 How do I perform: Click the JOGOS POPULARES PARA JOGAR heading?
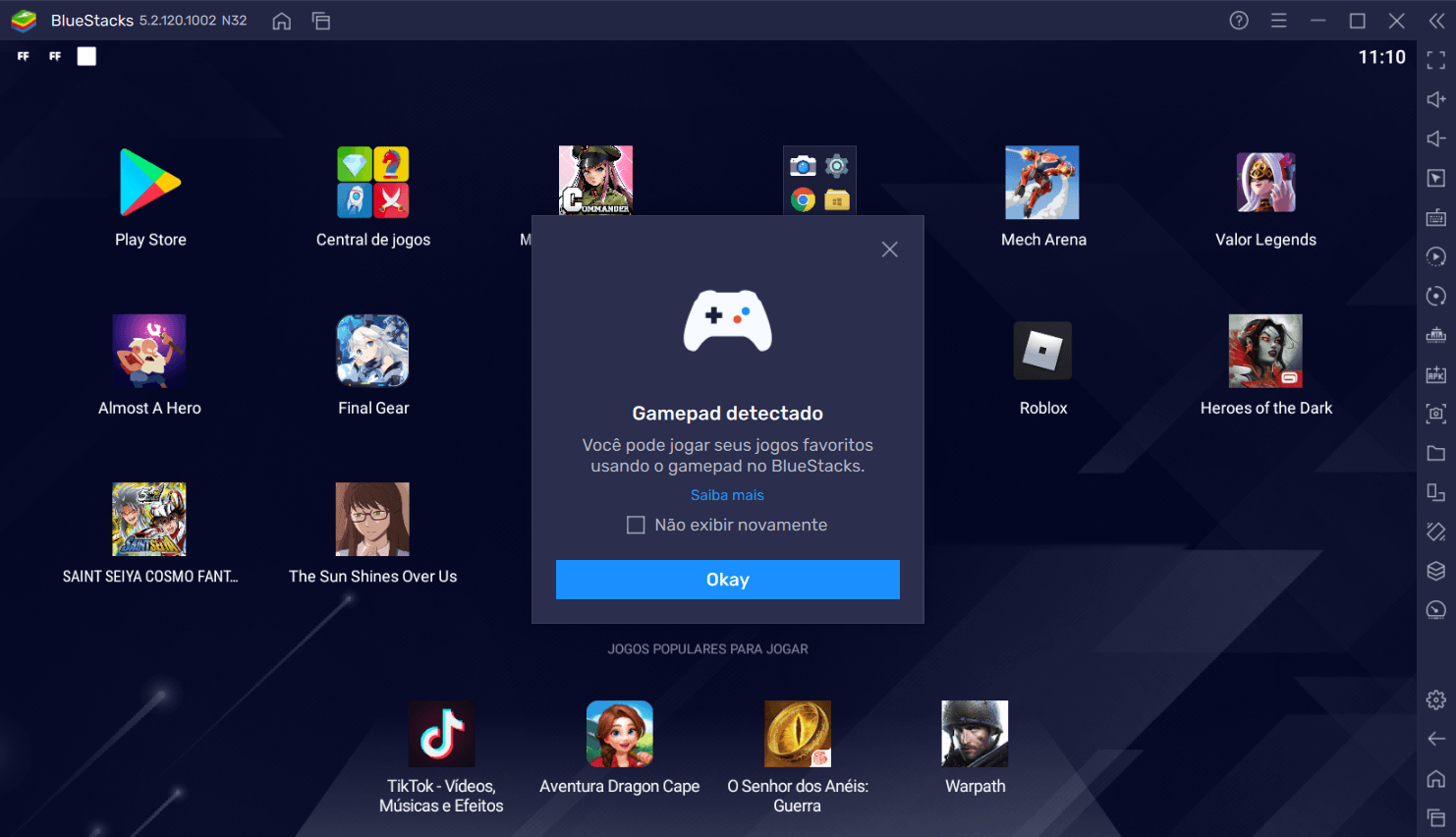(x=707, y=649)
